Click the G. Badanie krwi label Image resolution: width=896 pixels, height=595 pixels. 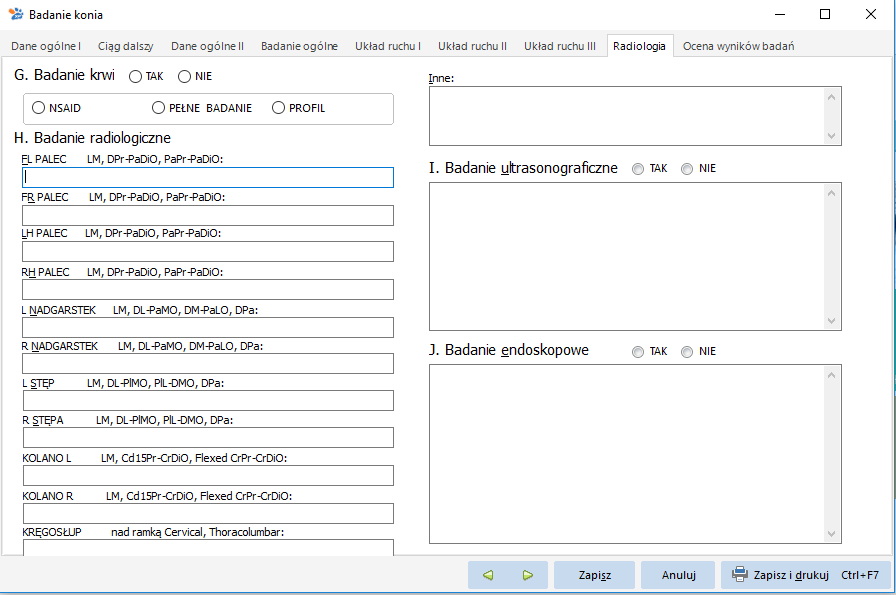click(x=65, y=75)
